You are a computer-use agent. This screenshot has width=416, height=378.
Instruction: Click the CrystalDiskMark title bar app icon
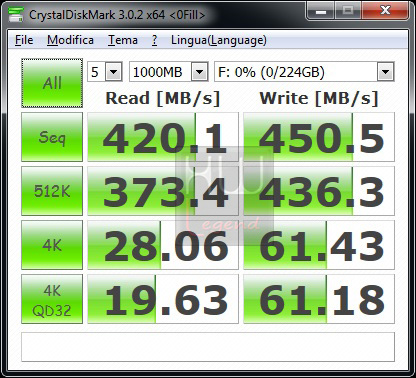coord(16,14)
